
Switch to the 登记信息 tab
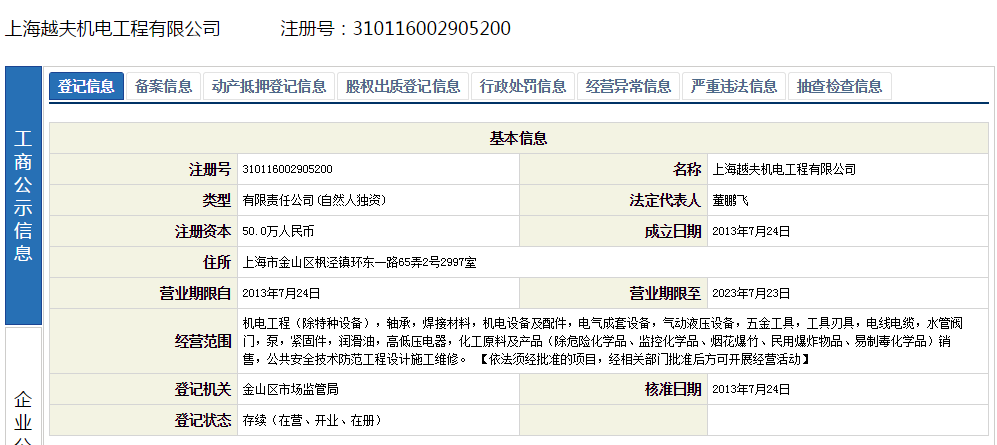[86, 86]
